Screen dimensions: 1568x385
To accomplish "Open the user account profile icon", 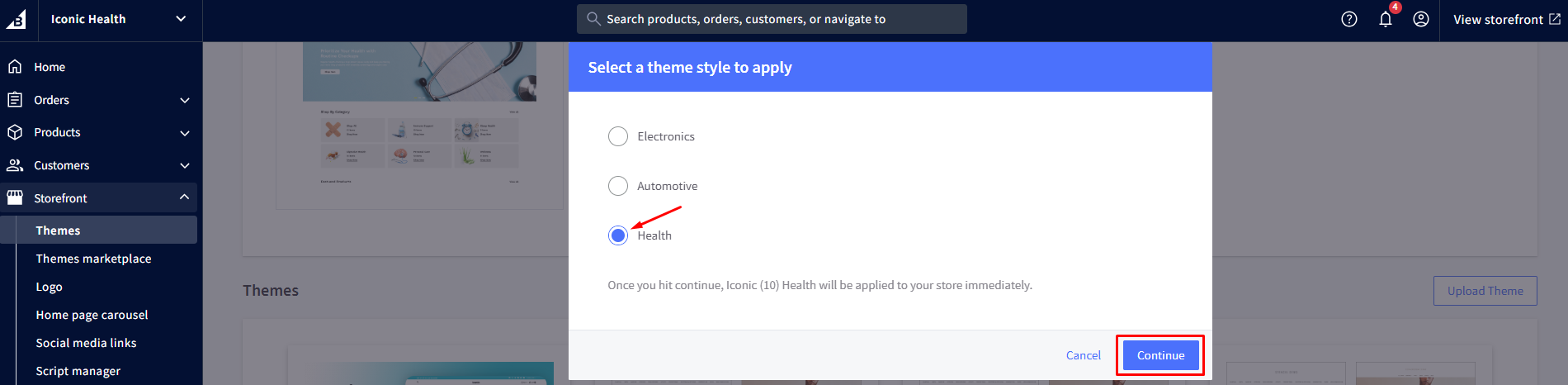I will tap(1421, 19).
